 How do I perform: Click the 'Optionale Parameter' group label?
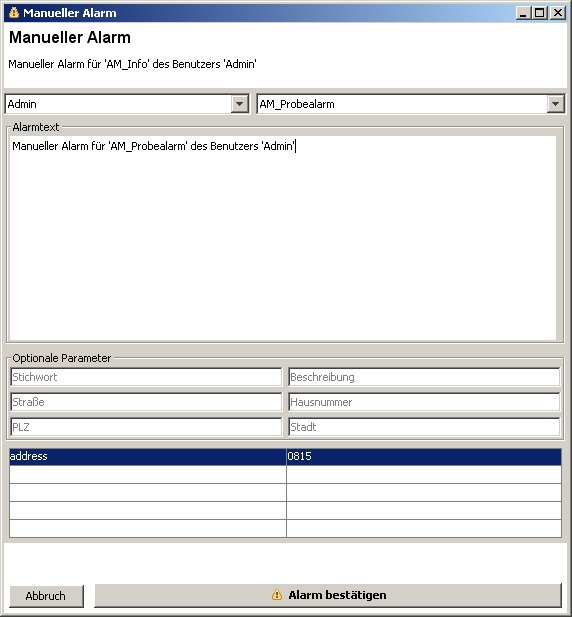point(62,358)
